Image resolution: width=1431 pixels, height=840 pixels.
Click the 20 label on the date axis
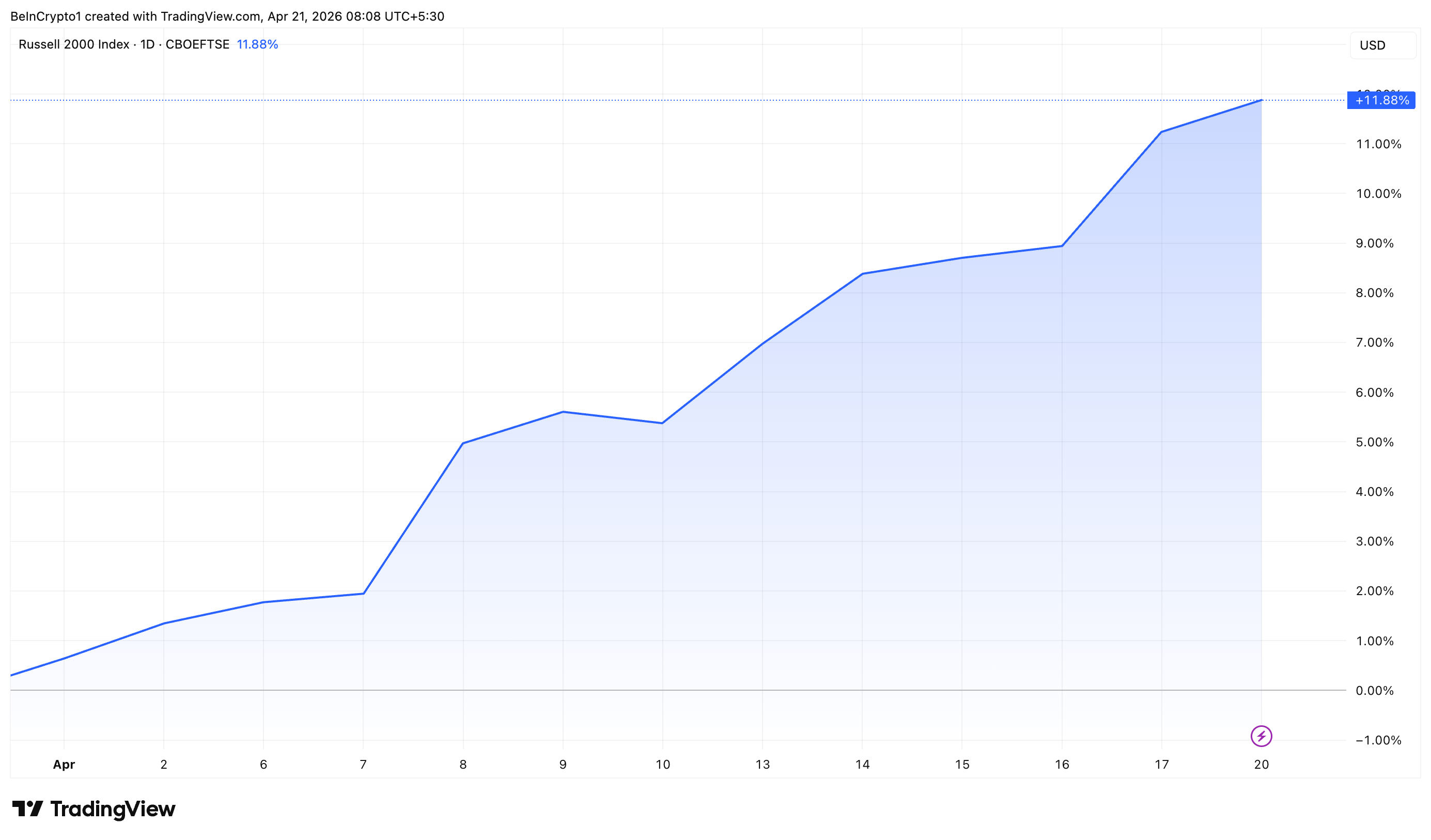(1262, 765)
